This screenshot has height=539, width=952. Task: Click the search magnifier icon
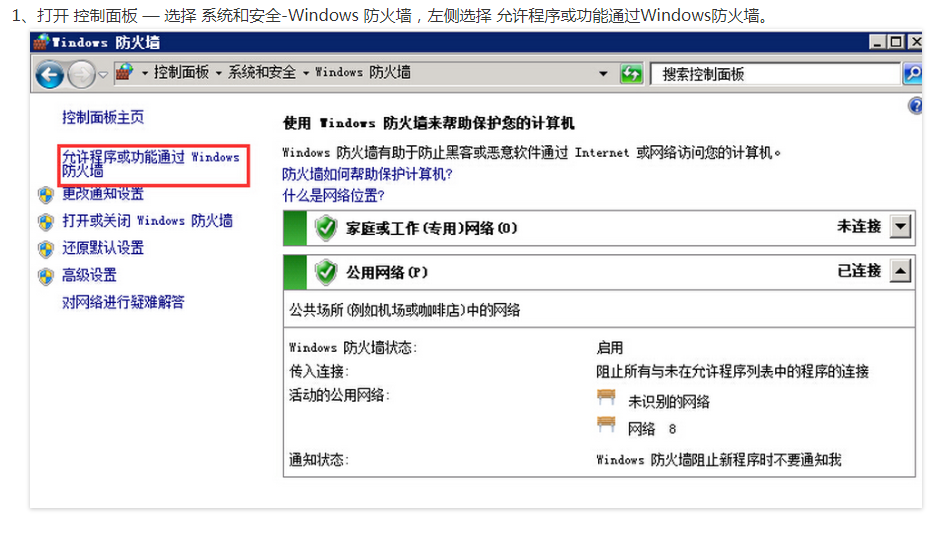click(912, 74)
